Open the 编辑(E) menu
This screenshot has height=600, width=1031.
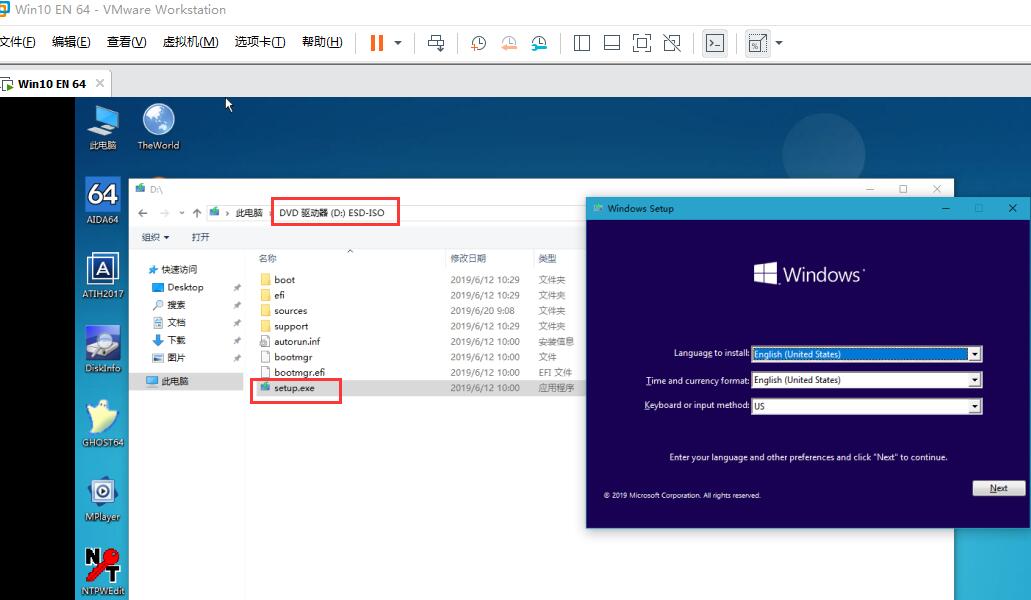pos(71,42)
